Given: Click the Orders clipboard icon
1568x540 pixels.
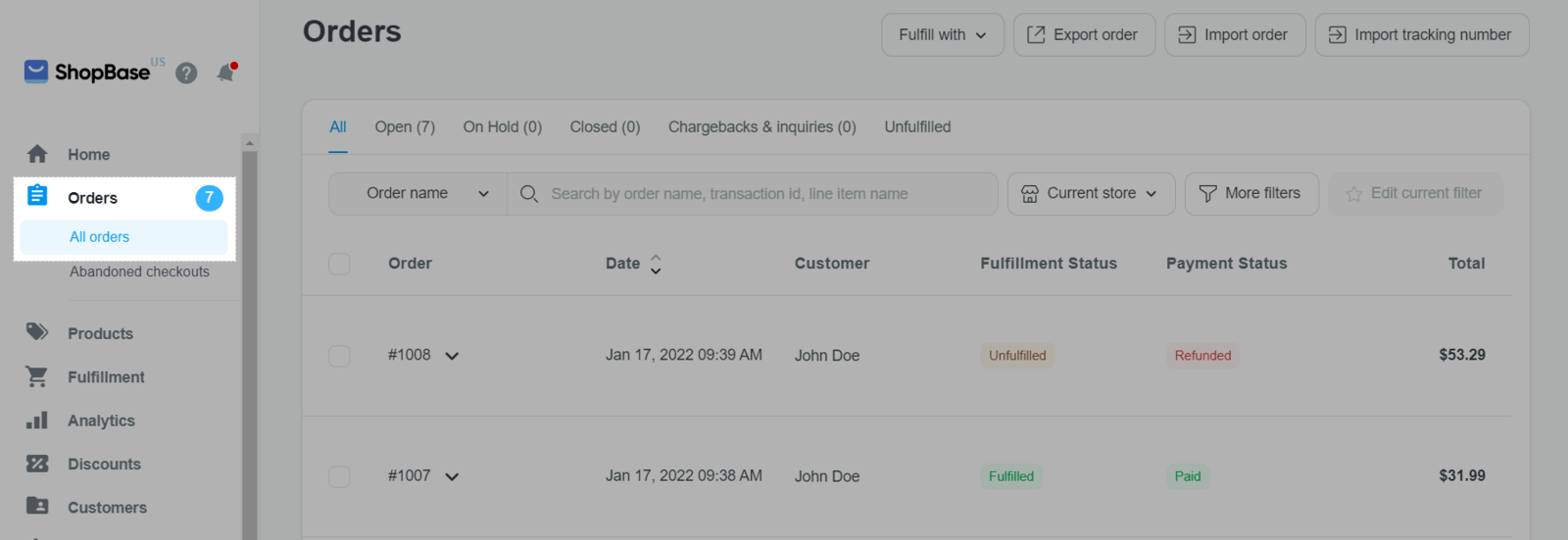Looking at the screenshot, I should pos(37,195).
